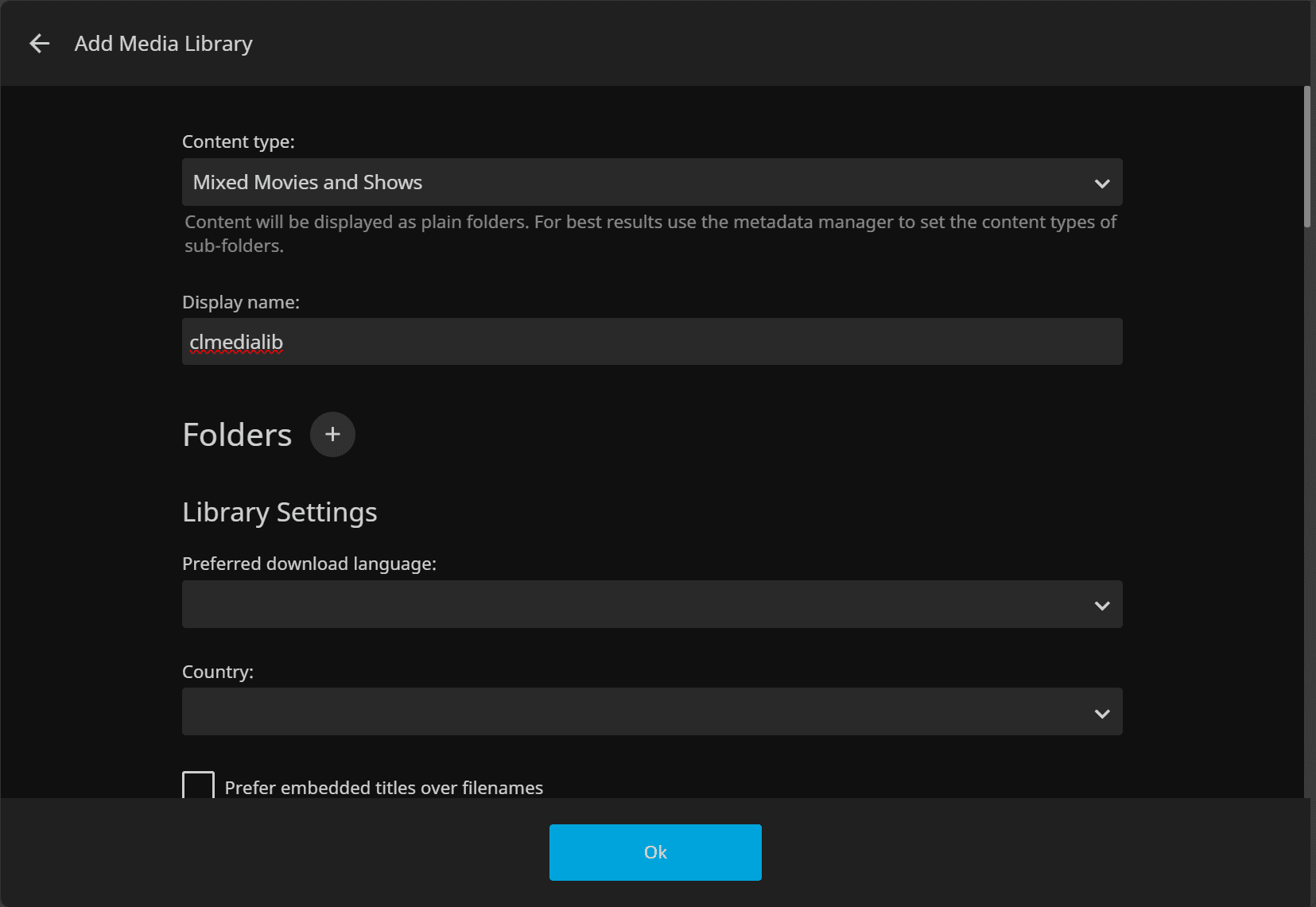Click the Library Settings heading
Viewport: 1316px width, 907px height.
pyautogui.click(x=279, y=513)
